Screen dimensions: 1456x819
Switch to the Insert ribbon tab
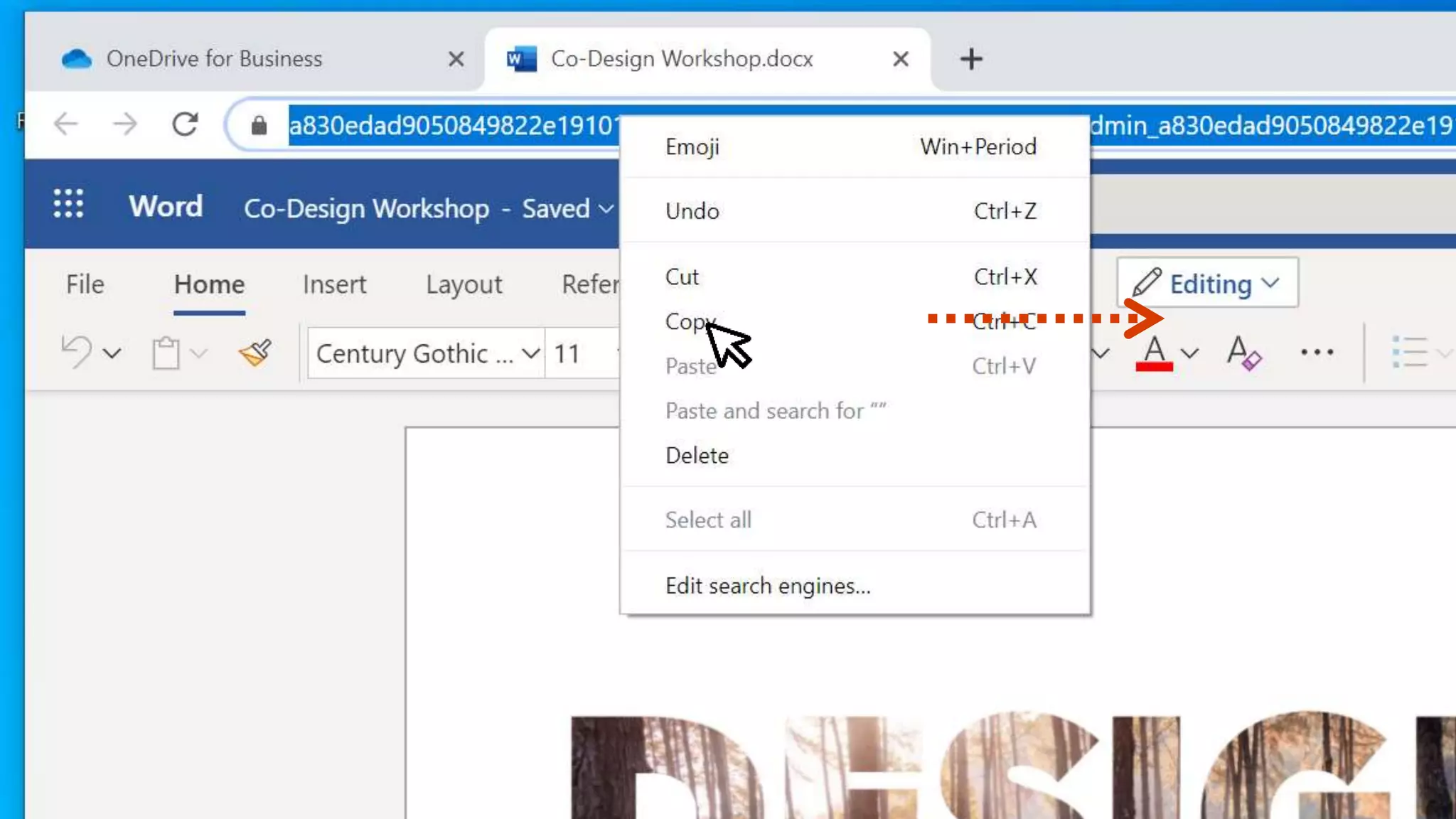pyautogui.click(x=334, y=284)
